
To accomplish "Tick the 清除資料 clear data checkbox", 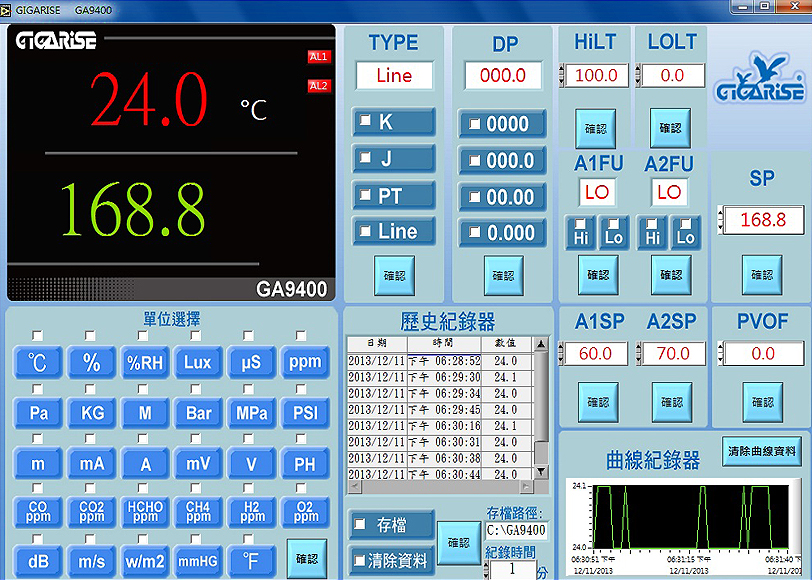I will pos(359,560).
